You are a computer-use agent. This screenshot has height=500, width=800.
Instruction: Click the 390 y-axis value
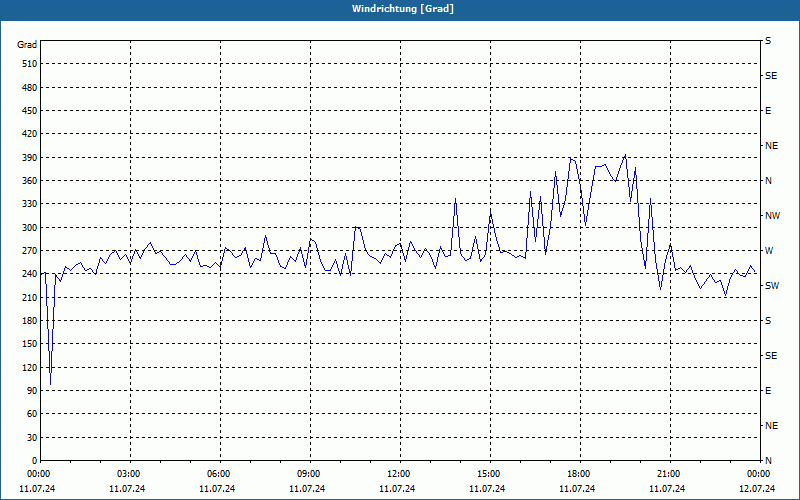(29, 158)
